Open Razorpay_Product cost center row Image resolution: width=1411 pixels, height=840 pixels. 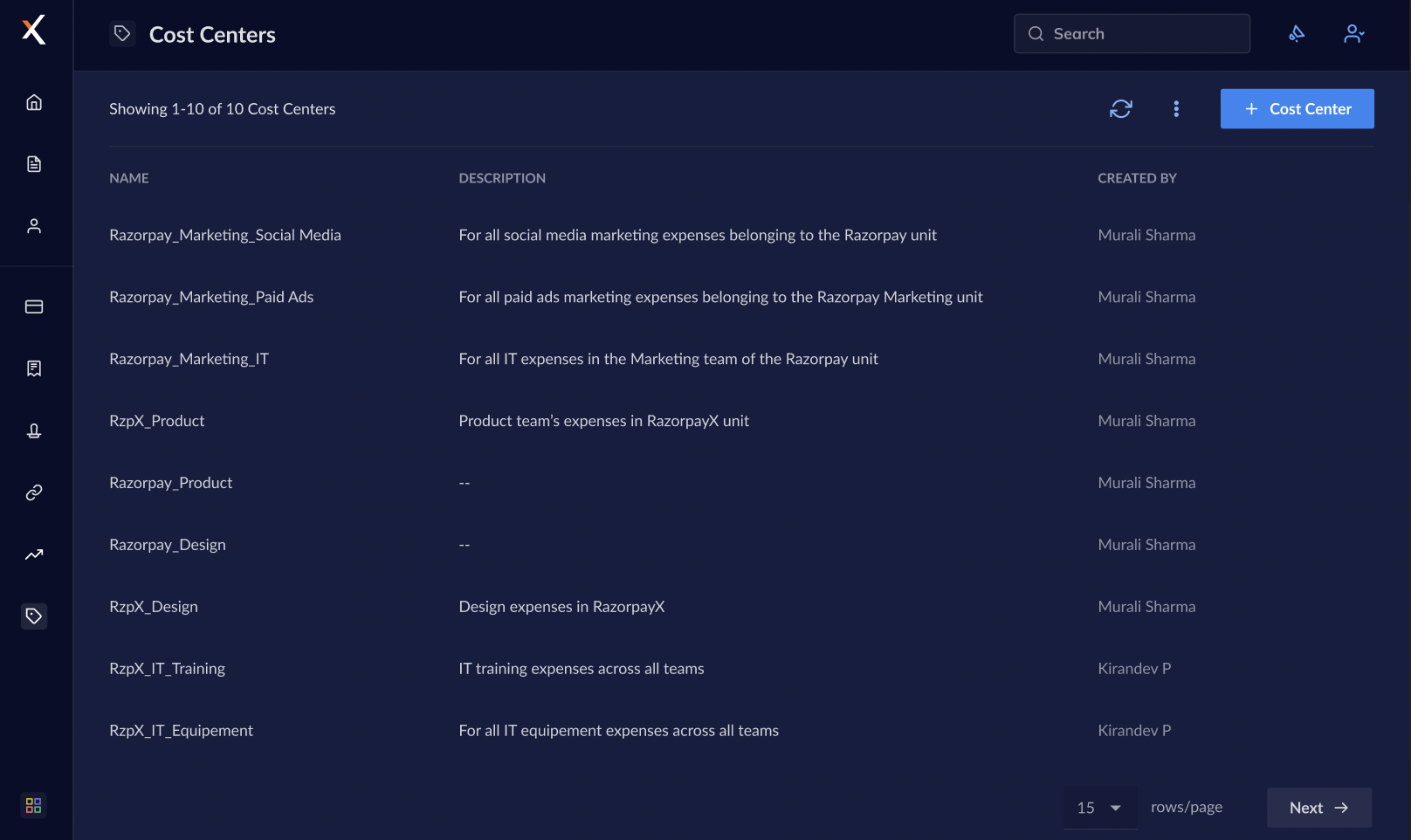741,483
